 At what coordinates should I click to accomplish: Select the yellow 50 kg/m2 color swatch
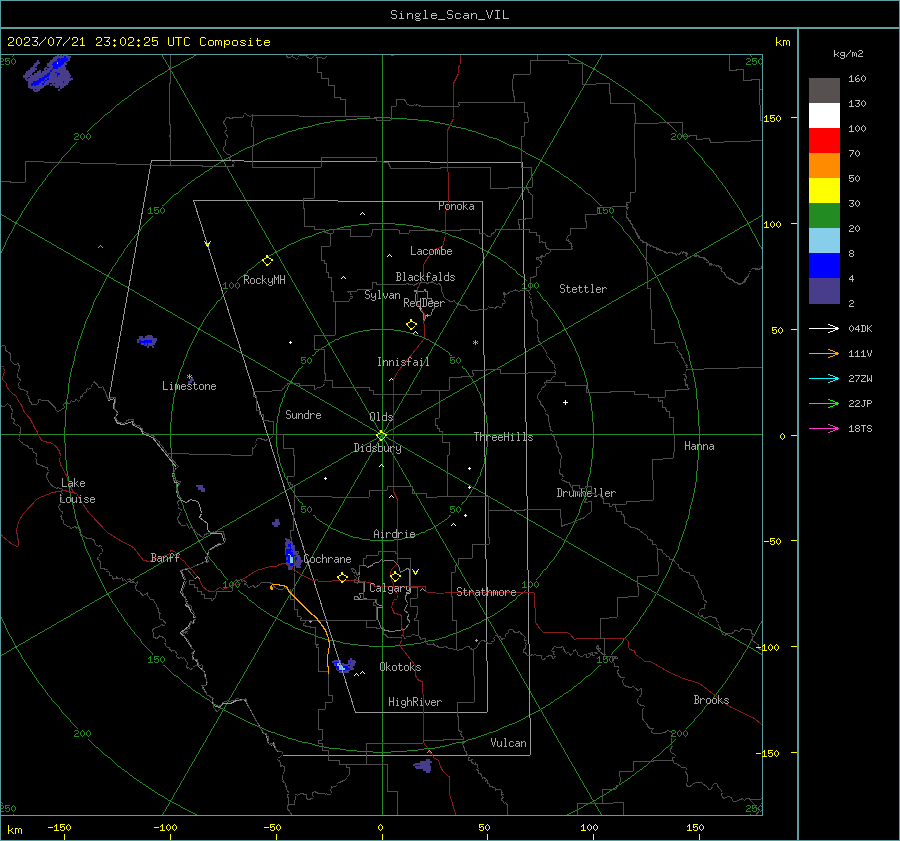tap(824, 191)
